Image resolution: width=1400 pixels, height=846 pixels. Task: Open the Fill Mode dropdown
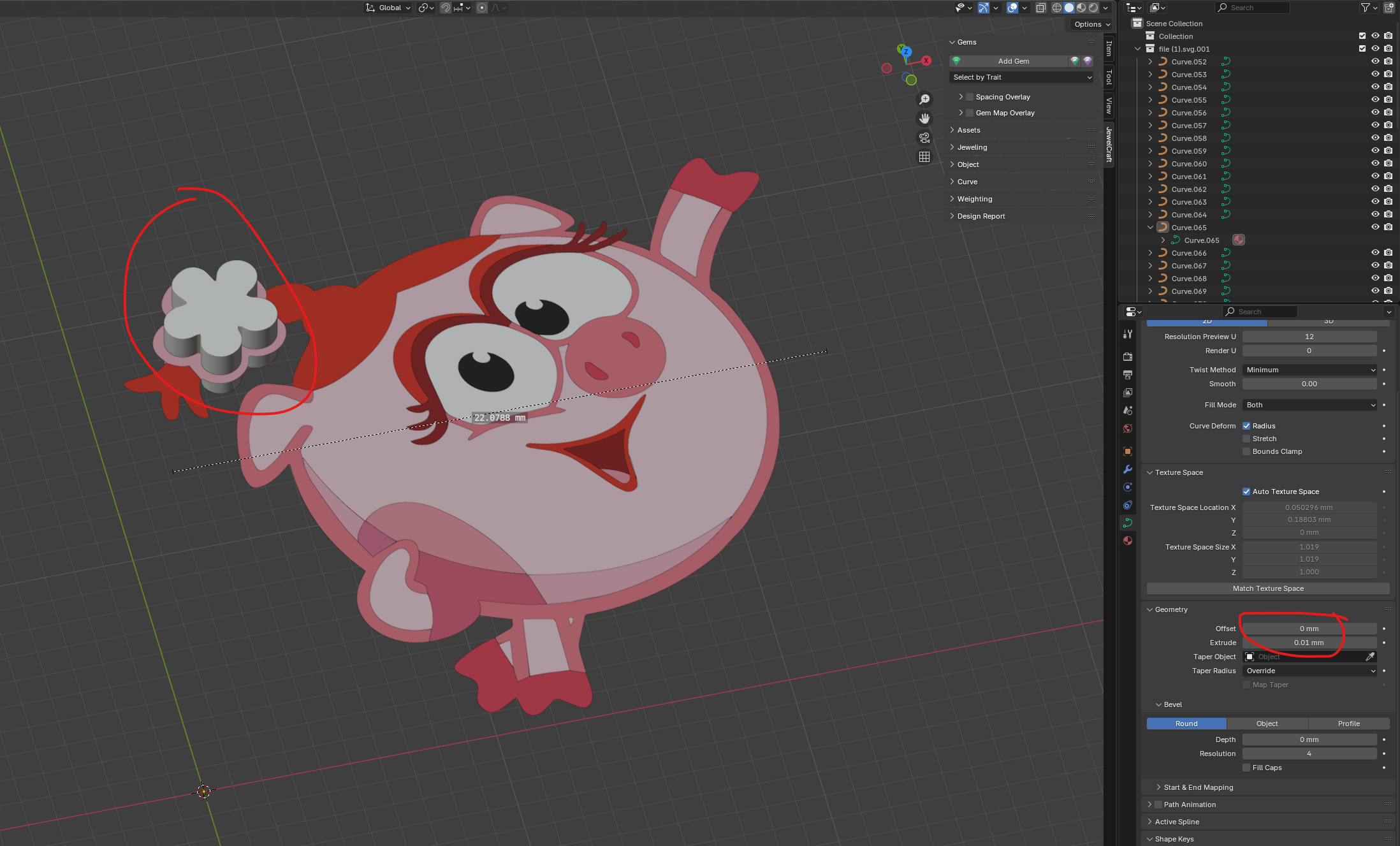click(x=1309, y=405)
